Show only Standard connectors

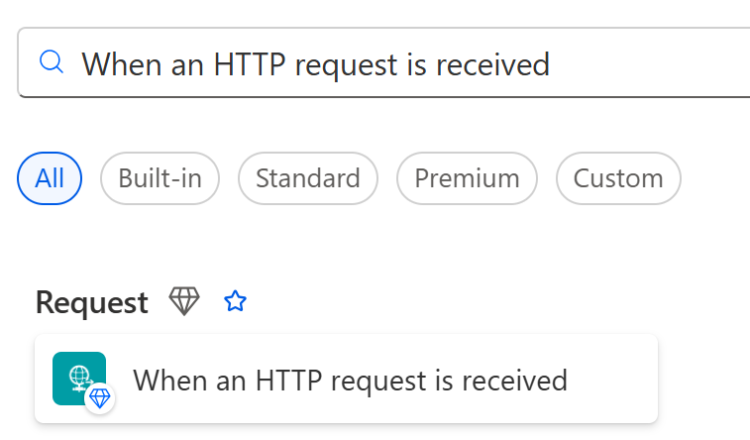(307, 179)
